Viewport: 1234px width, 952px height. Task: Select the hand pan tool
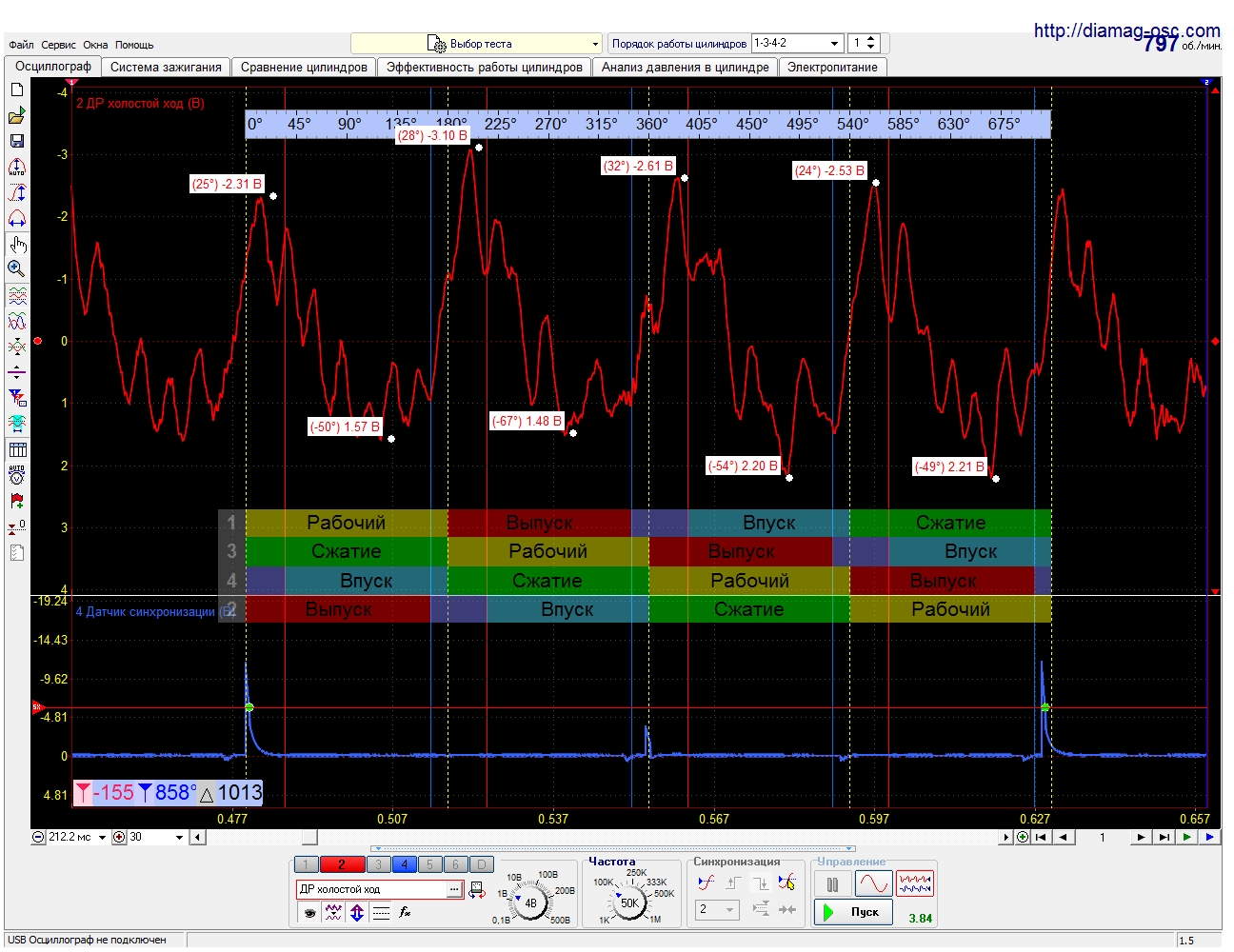tap(17, 245)
